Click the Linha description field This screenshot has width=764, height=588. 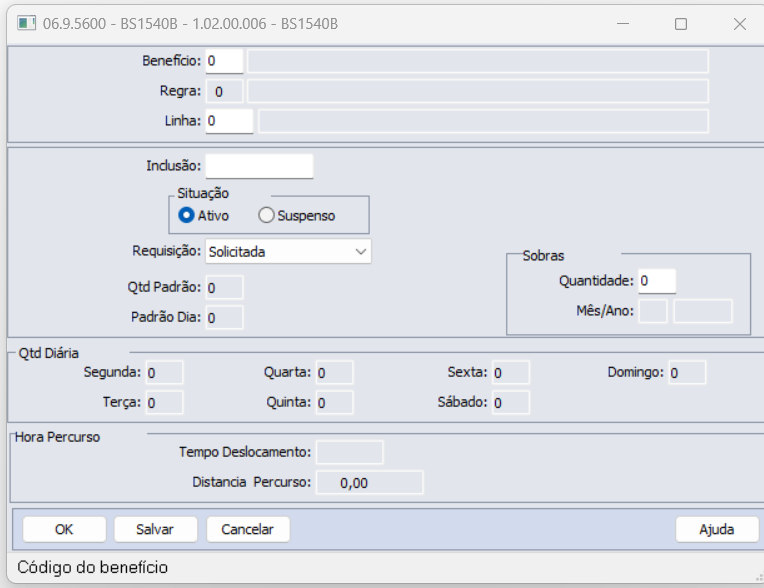coord(483,121)
